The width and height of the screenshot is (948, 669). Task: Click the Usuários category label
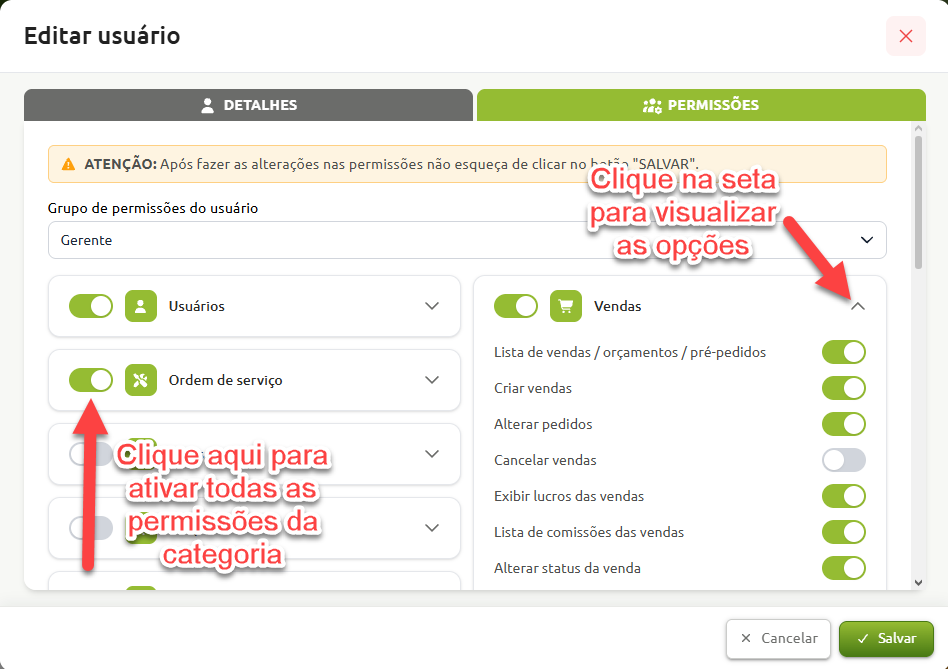point(196,306)
